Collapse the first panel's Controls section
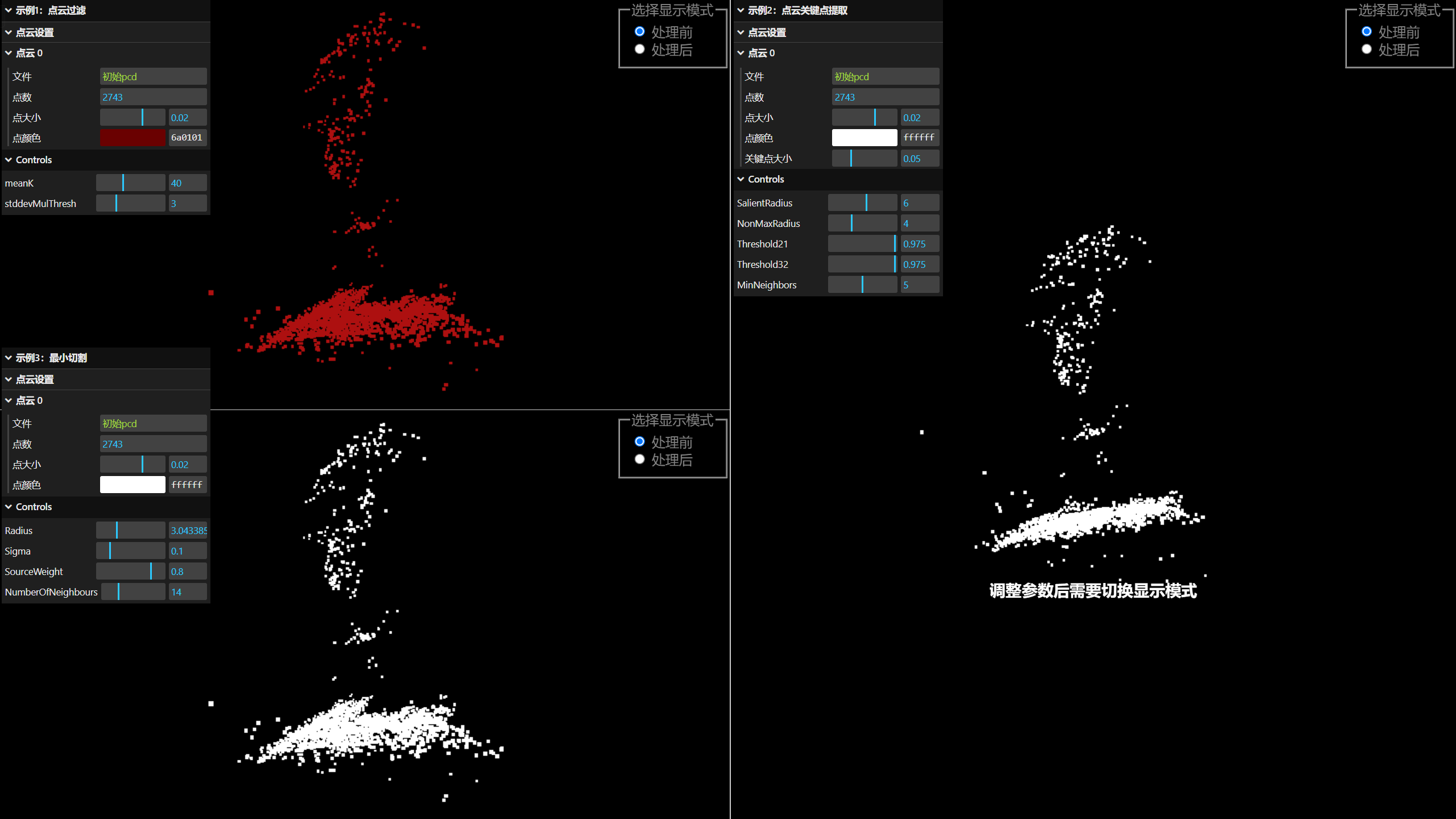The width and height of the screenshot is (1456, 819). point(9,160)
